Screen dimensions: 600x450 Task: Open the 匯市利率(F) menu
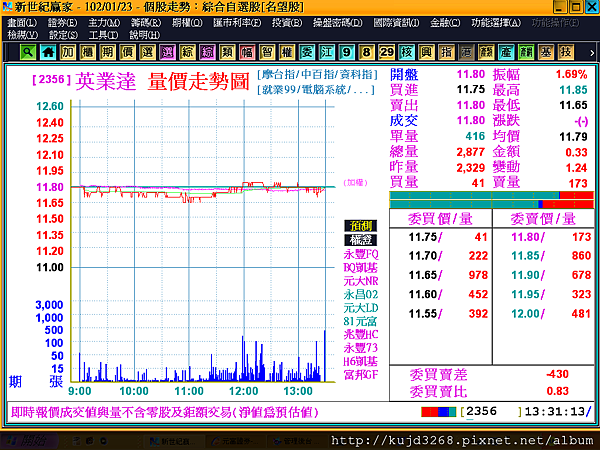237,23
